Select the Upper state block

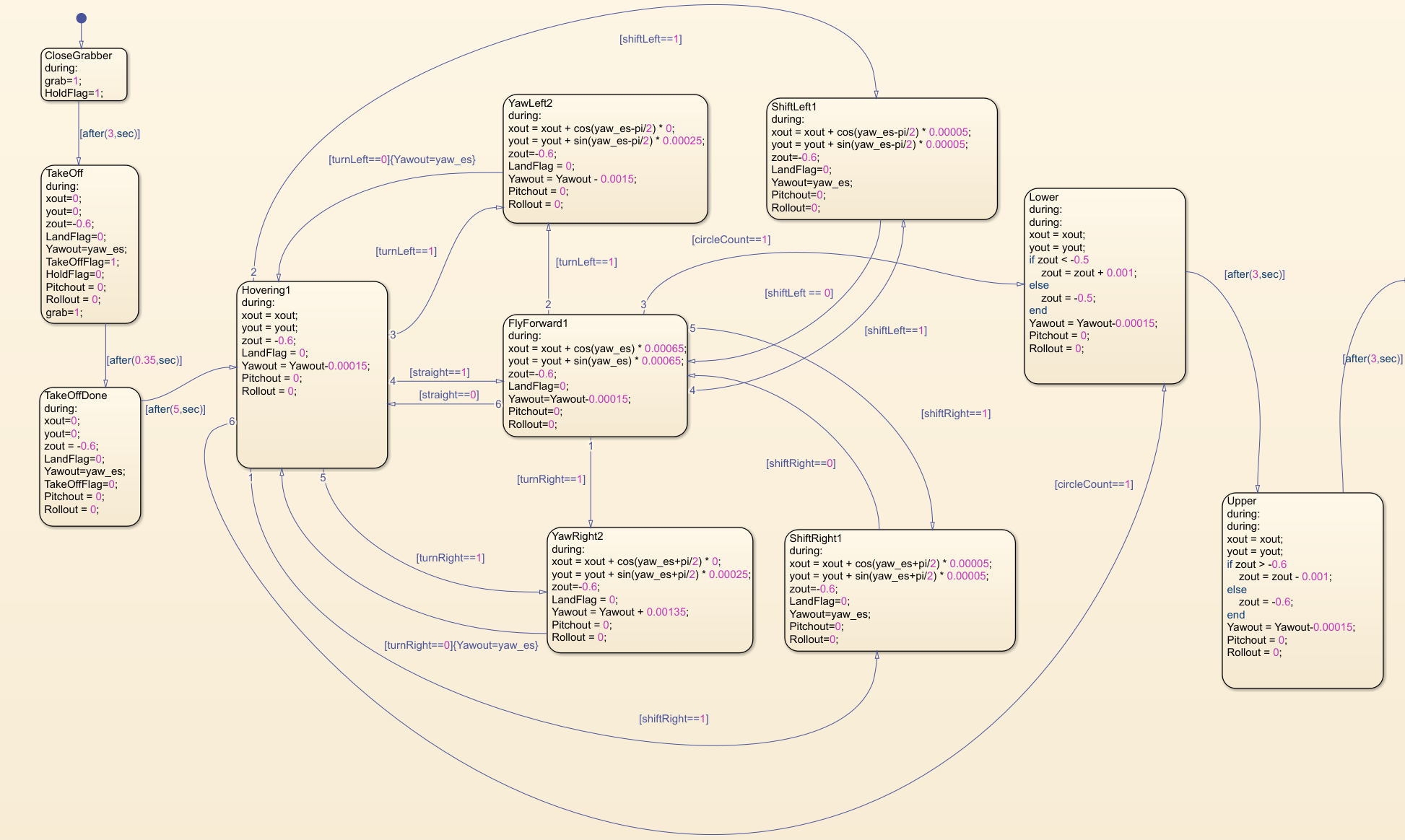[1302, 590]
